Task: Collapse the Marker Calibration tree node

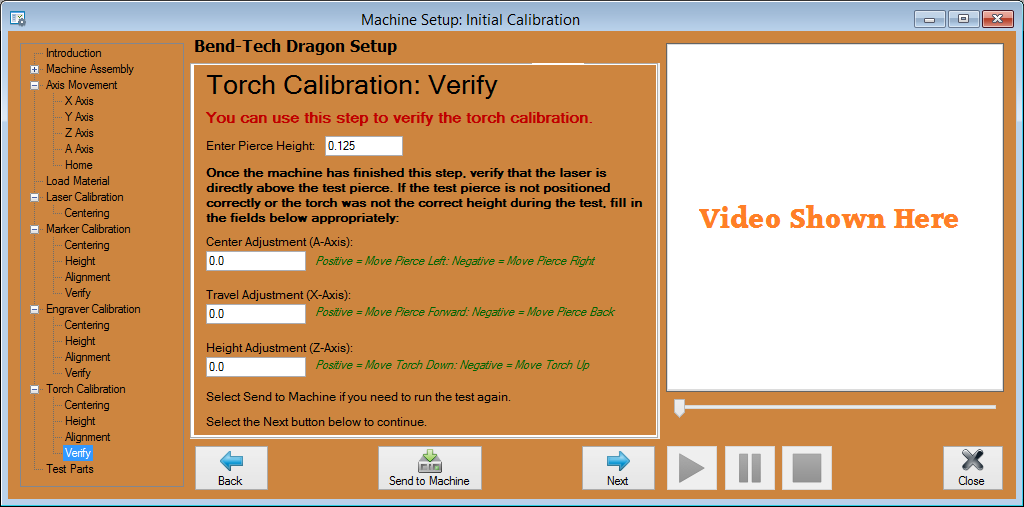Action: [x=34, y=229]
